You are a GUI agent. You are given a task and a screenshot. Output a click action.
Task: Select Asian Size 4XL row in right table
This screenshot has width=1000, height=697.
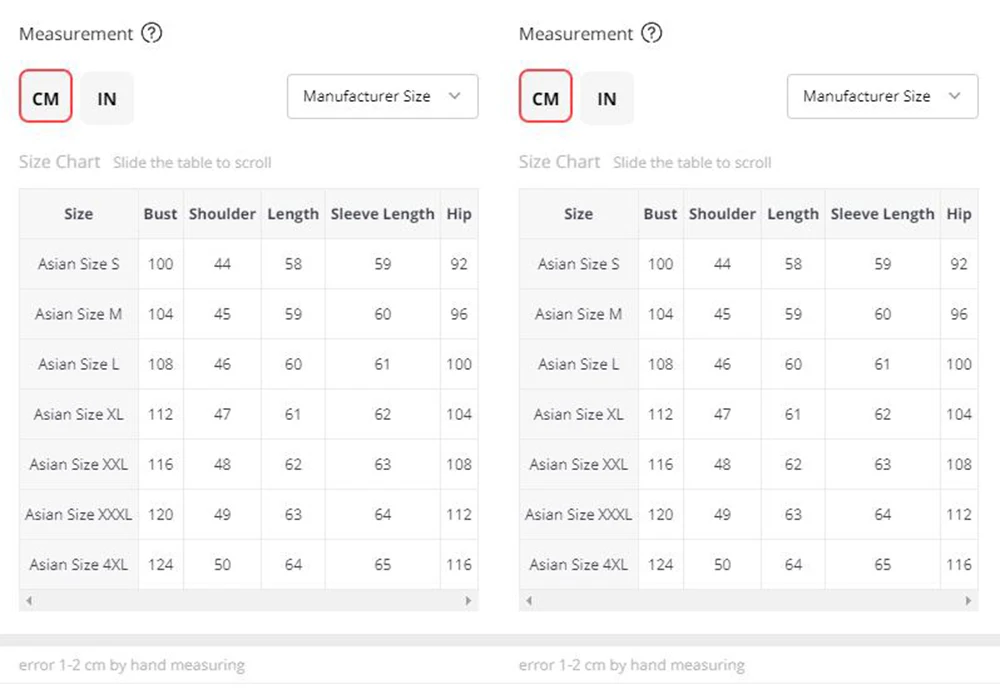[x=749, y=564]
